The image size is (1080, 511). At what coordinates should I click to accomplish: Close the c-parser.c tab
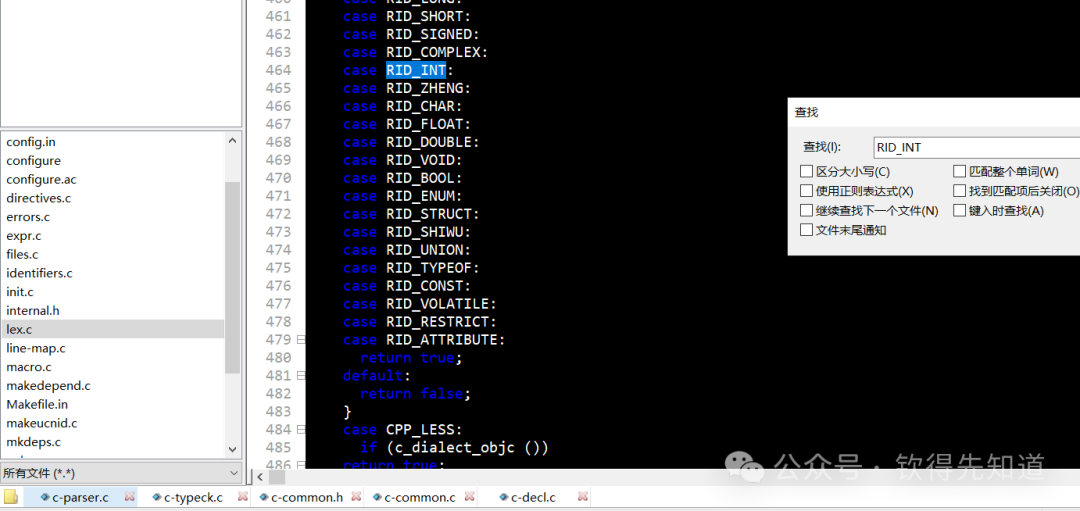point(129,497)
